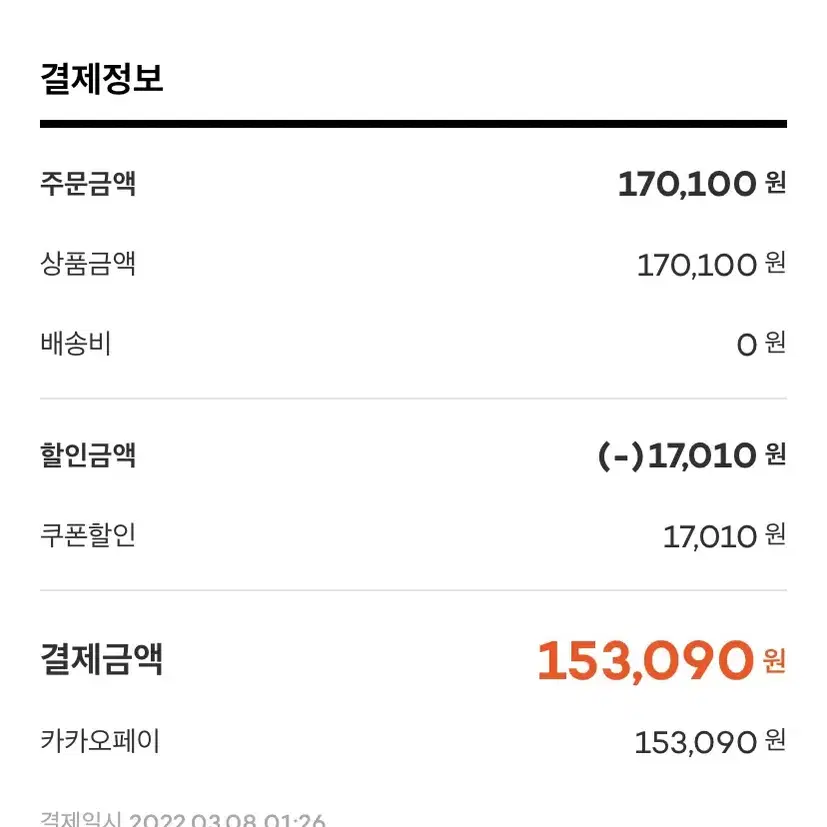Select the thin divider below 쿠폰할인
Image resolution: width=827 pixels, height=827 pixels.
(x=414, y=590)
